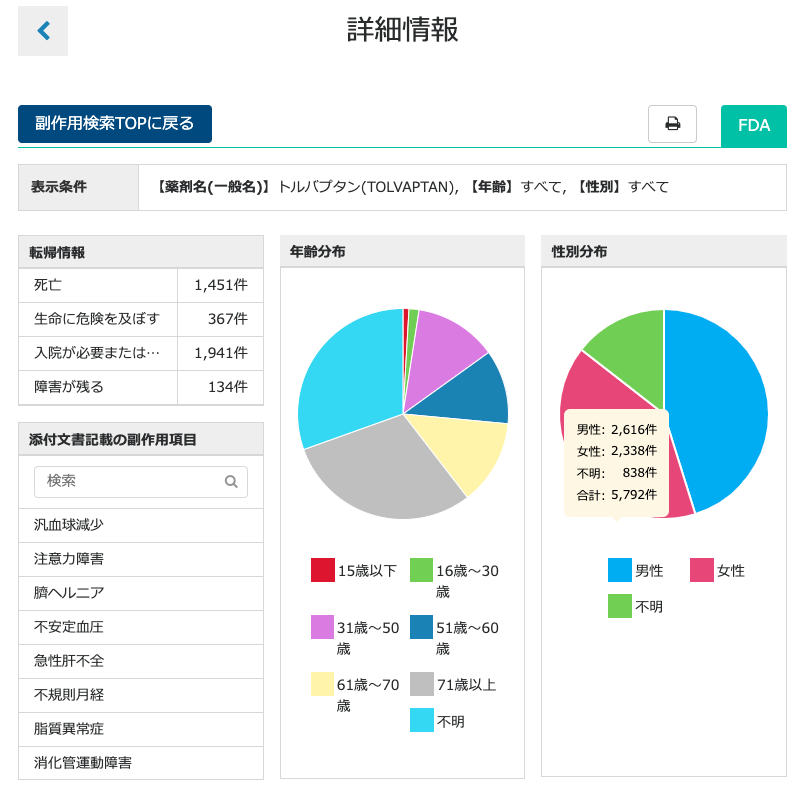Click the gender chart 不明 green swatch

620,606
